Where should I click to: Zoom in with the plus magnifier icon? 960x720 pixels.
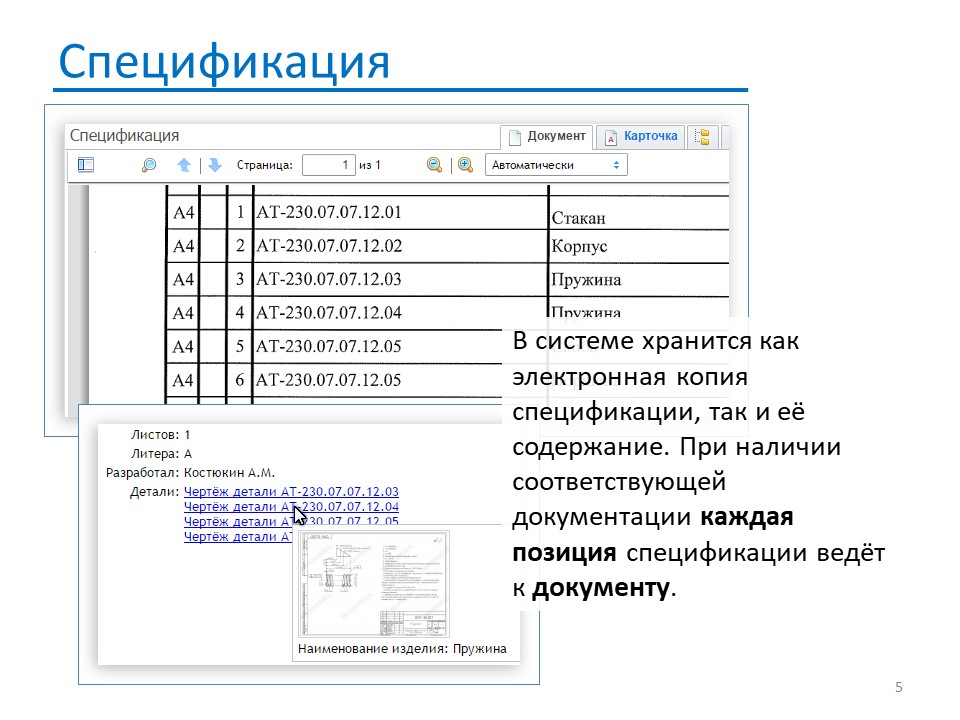click(465, 165)
